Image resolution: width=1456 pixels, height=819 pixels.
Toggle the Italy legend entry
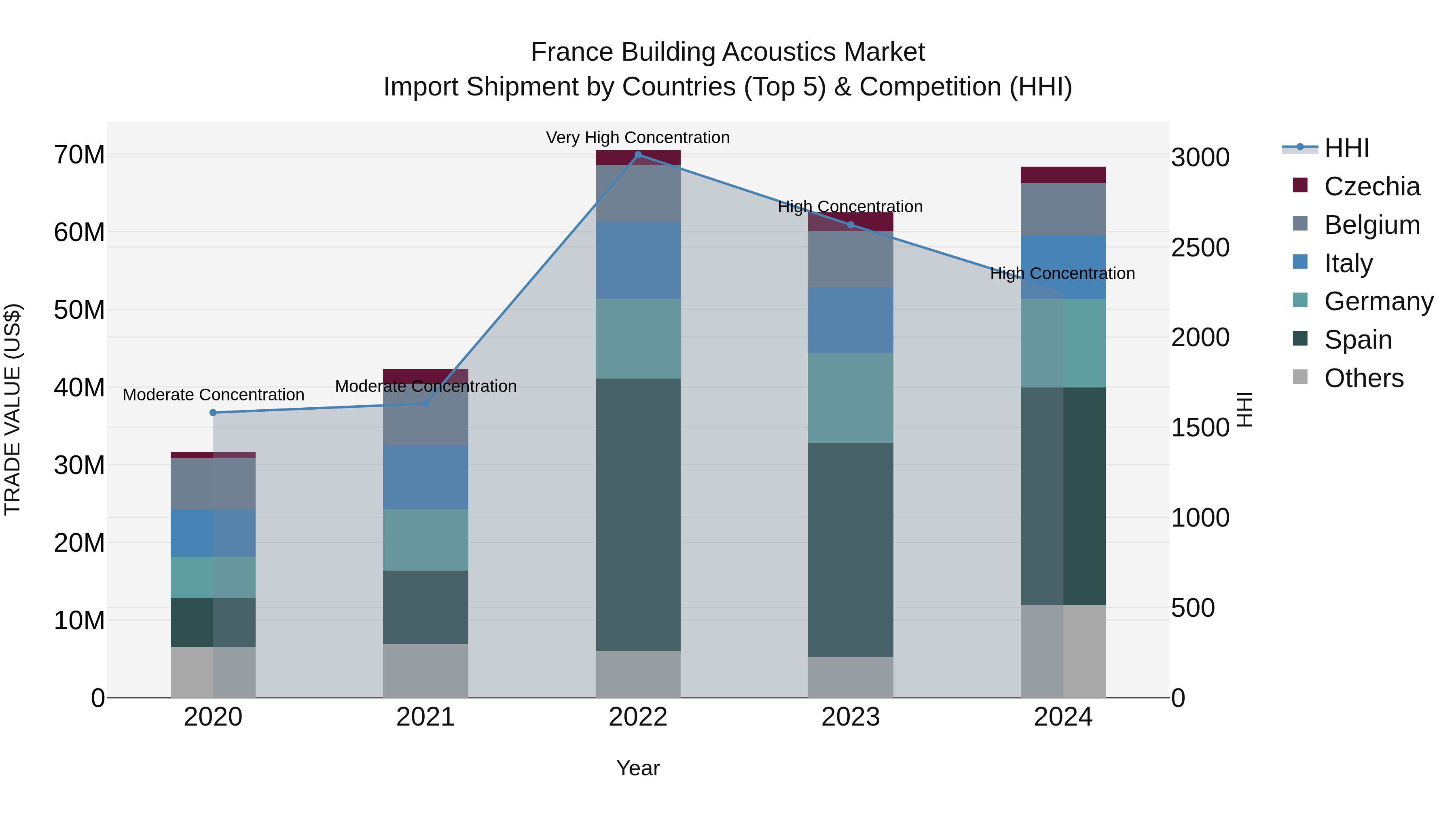pyautogui.click(x=1332, y=263)
